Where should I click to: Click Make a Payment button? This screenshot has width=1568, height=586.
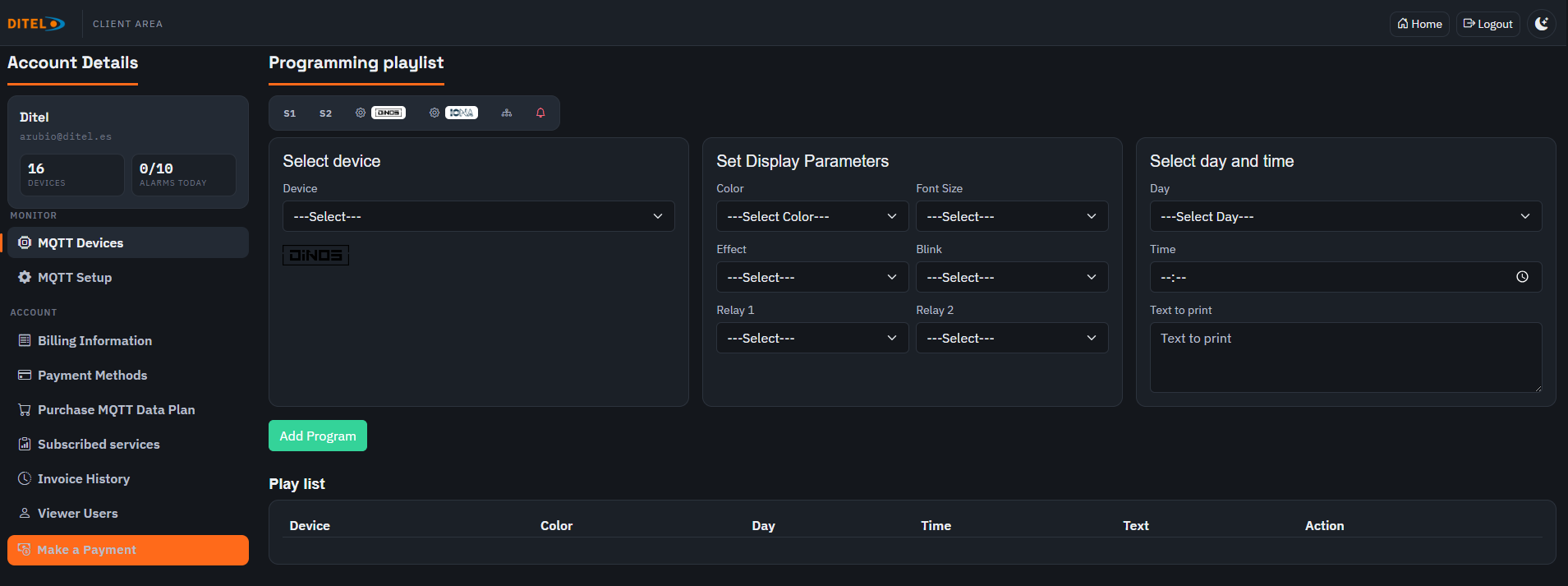(128, 550)
